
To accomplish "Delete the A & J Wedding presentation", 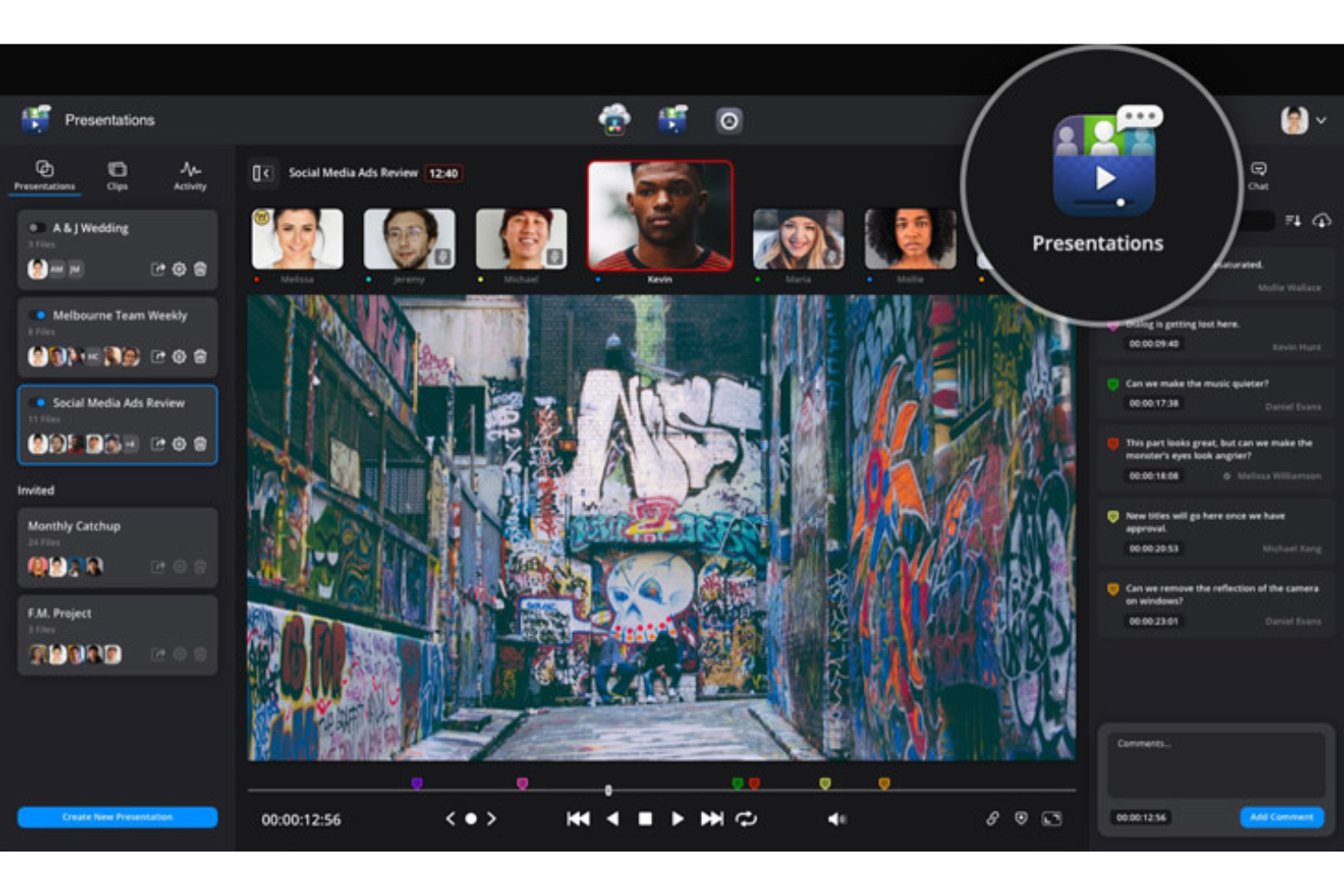I will click(x=201, y=269).
